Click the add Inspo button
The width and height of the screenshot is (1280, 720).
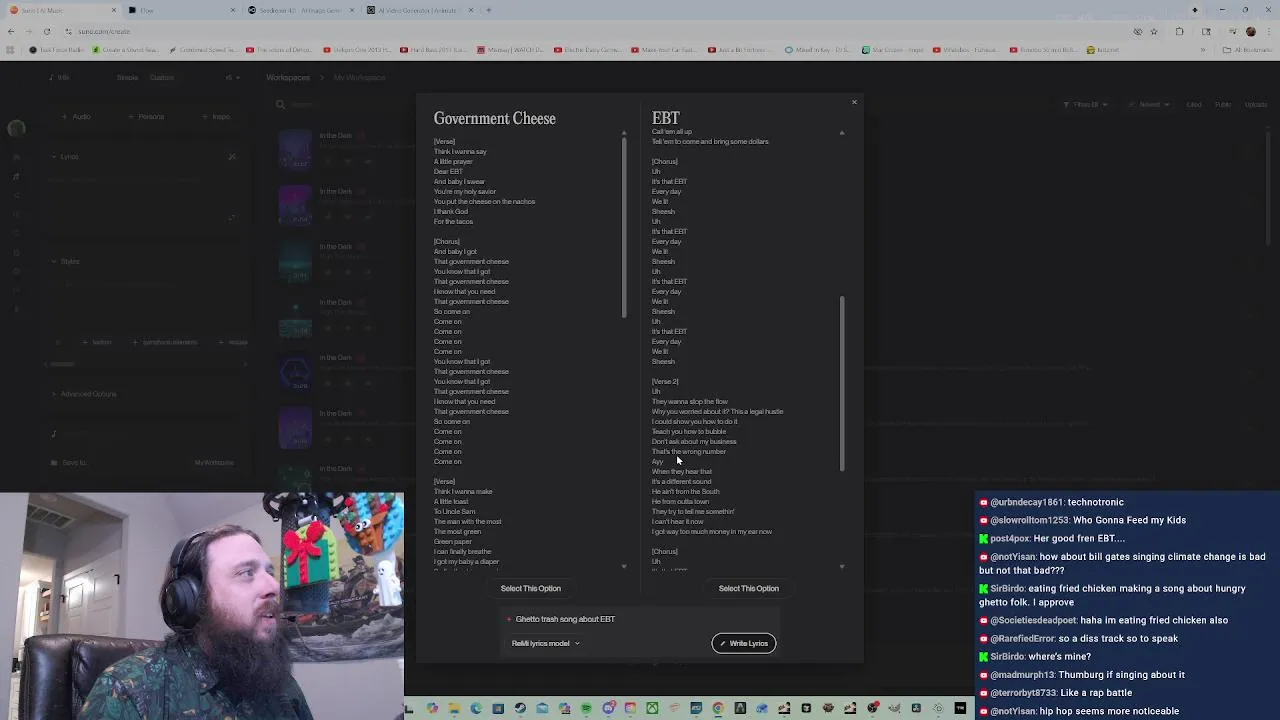point(216,116)
